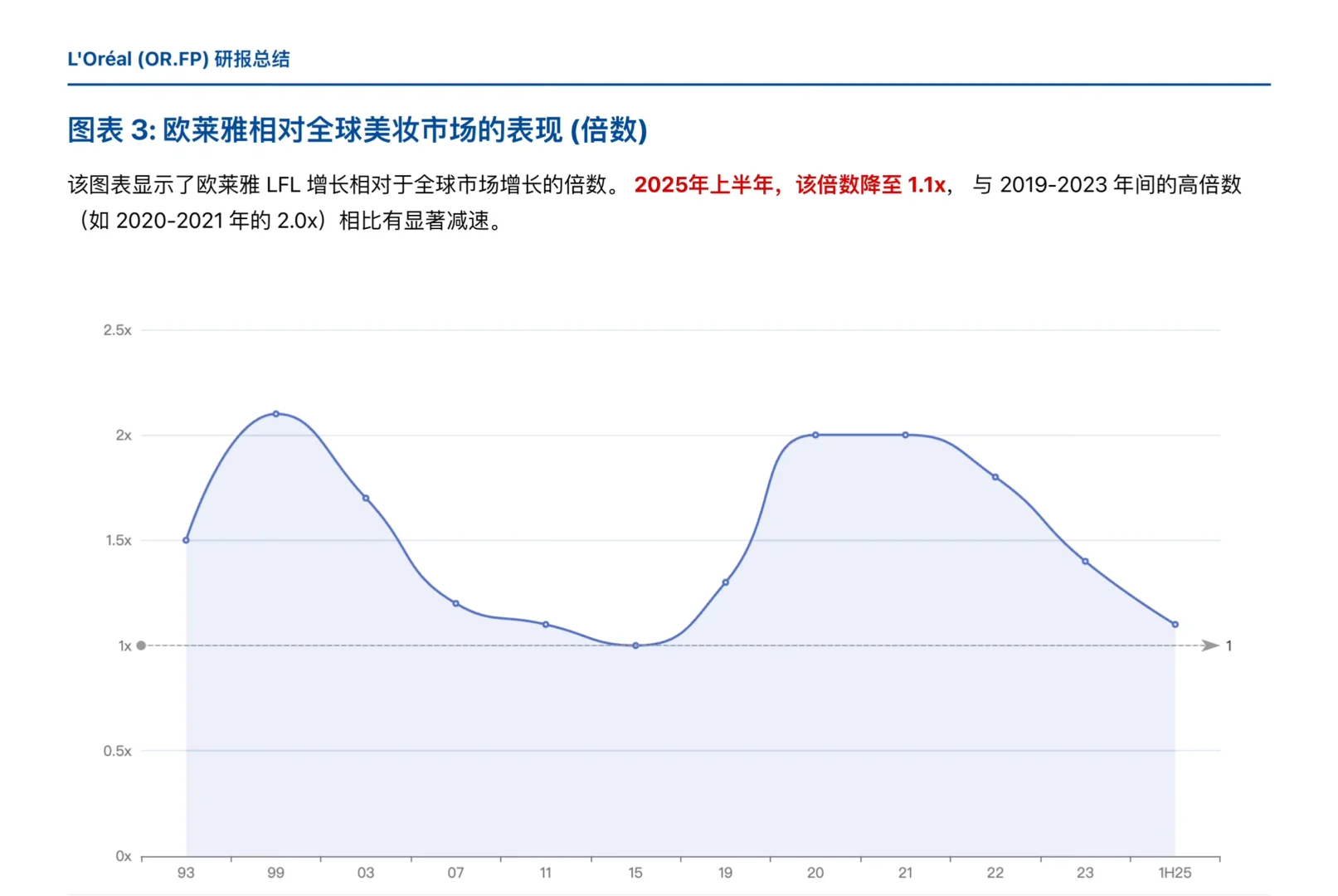The image size is (1338, 896).
Task: Click the "03" x-axis label
Action: coord(366,873)
